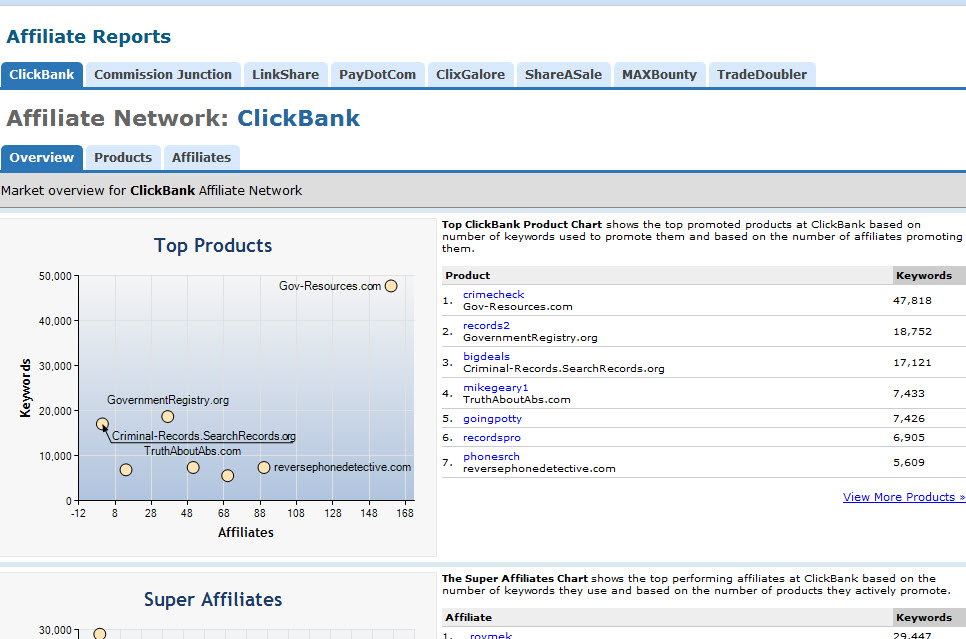Image resolution: width=966 pixels, height=639 pixels.
Task: Click the Super Affiliates chart title
Action: [x=213, y=599]
